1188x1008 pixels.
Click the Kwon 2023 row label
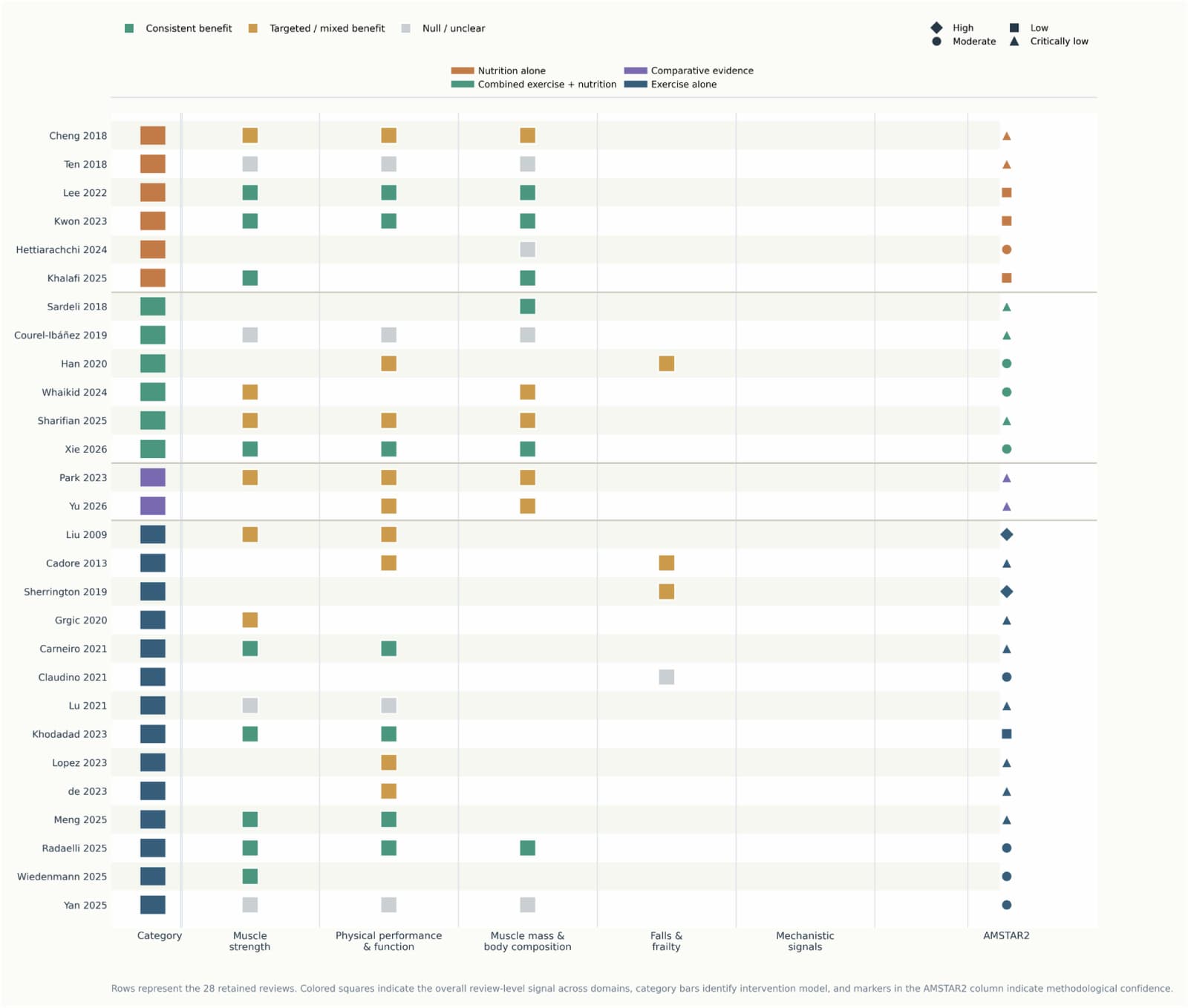[80, 221]
